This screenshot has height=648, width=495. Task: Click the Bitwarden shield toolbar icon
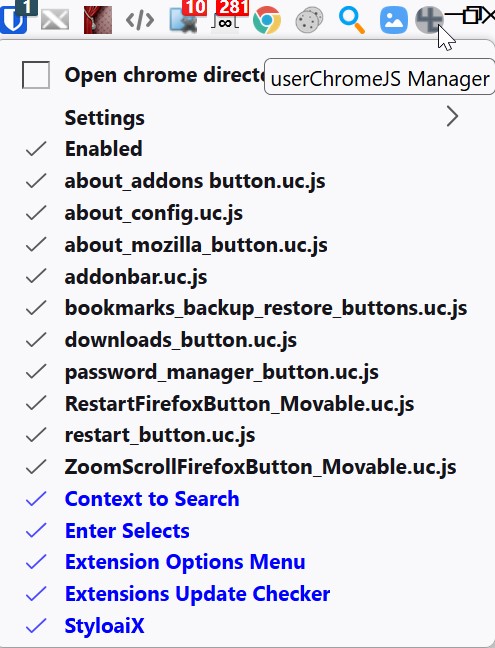tap(13, 18)
